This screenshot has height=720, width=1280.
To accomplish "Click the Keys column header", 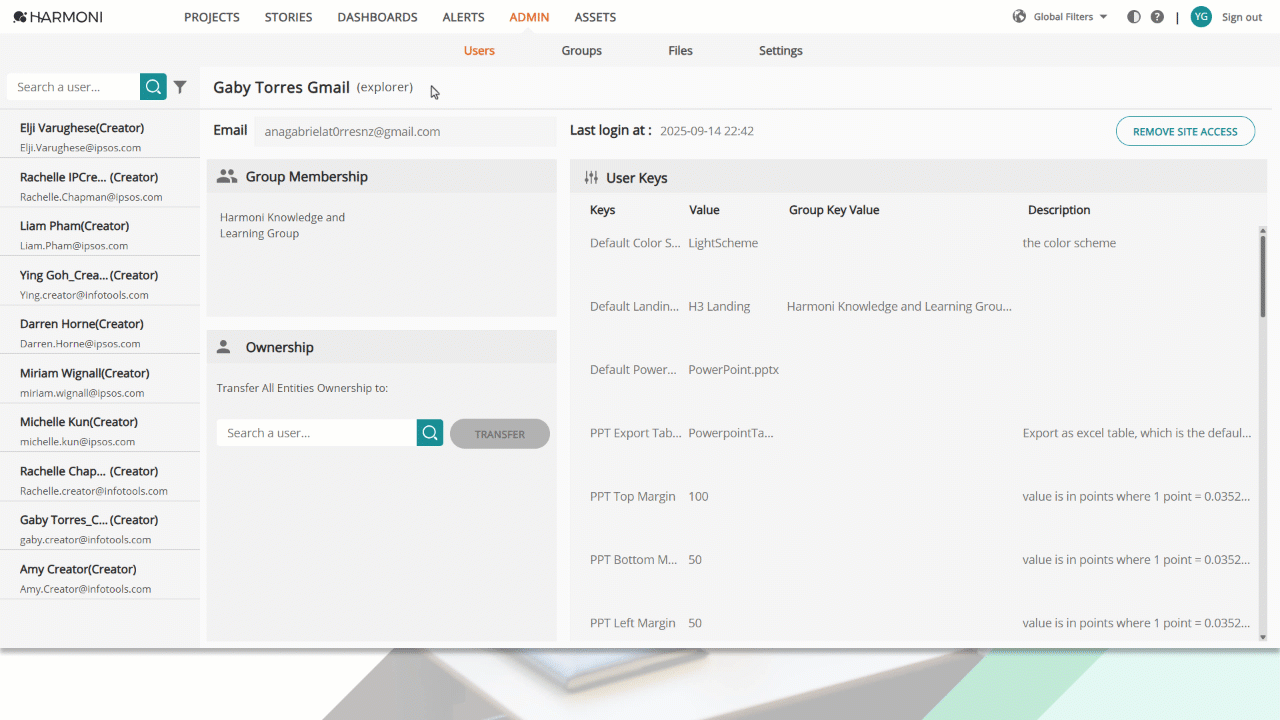I will (603, 210).
